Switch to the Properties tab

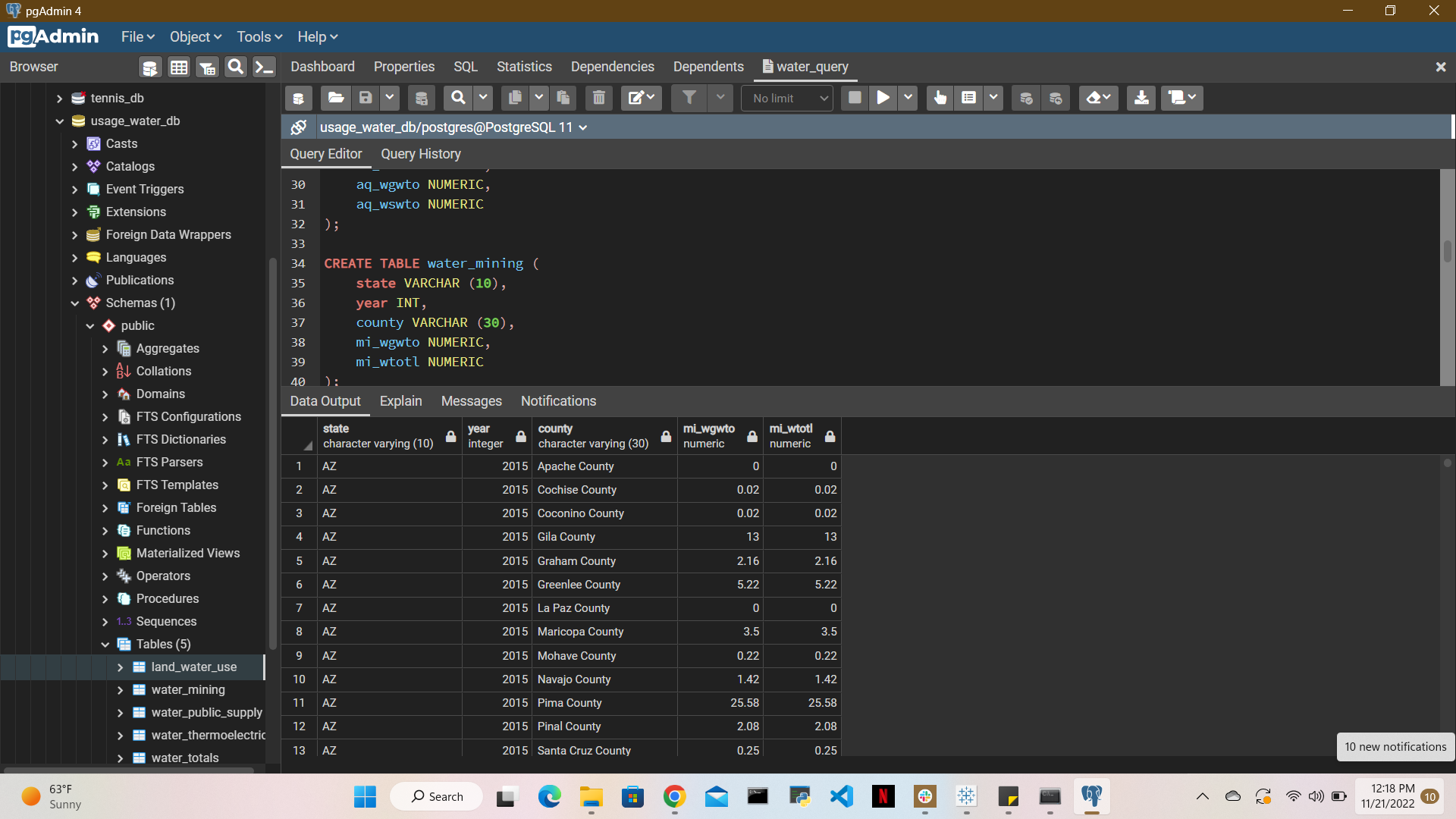[x=404, y=67]
